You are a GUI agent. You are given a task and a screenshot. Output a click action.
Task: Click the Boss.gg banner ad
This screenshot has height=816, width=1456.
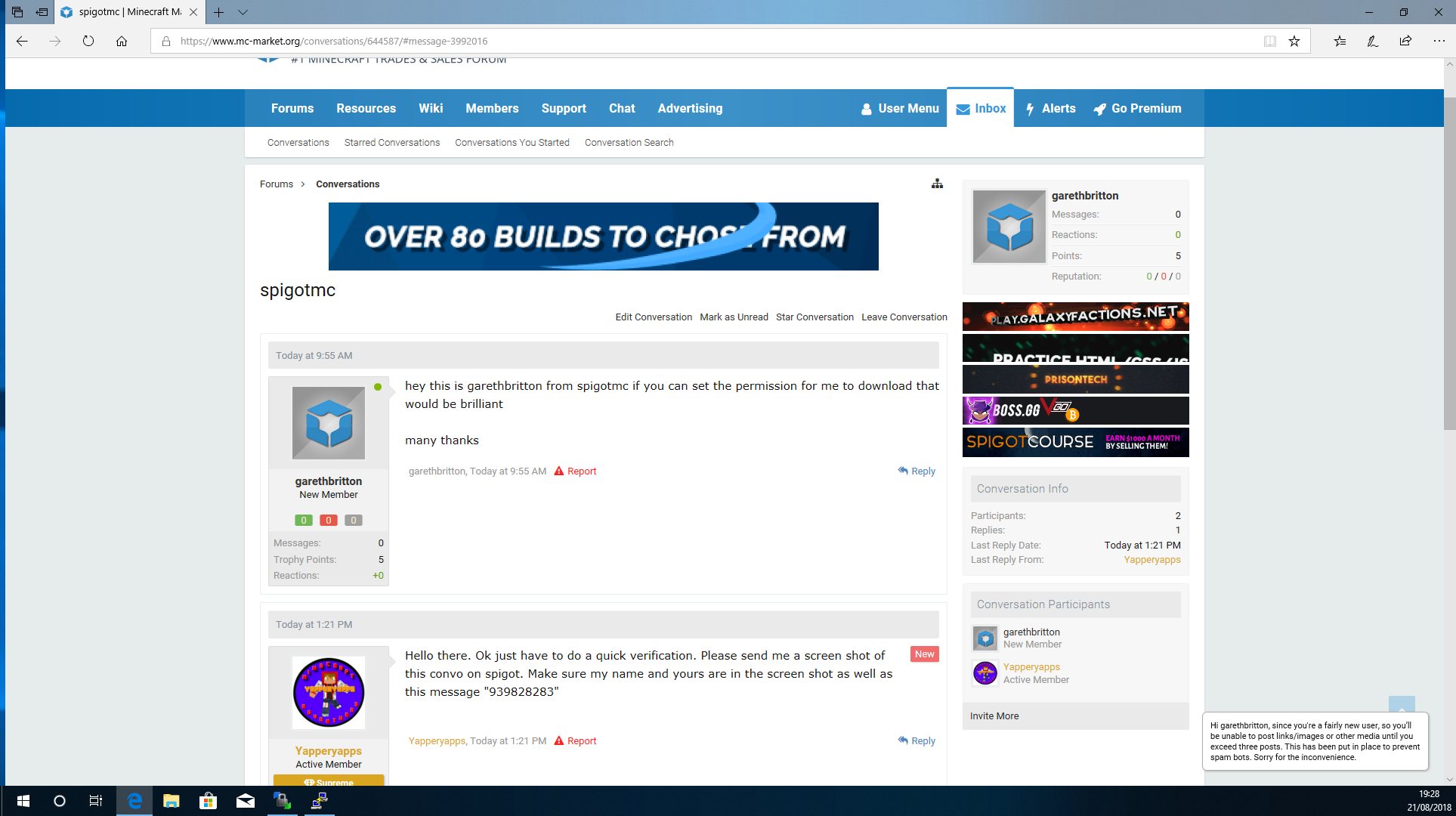coord(1075,410)
